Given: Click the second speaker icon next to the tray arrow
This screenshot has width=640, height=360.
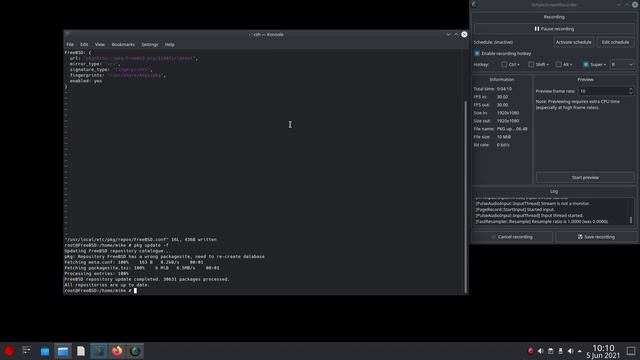Looking at the screenshot, I should pos(570,351).
